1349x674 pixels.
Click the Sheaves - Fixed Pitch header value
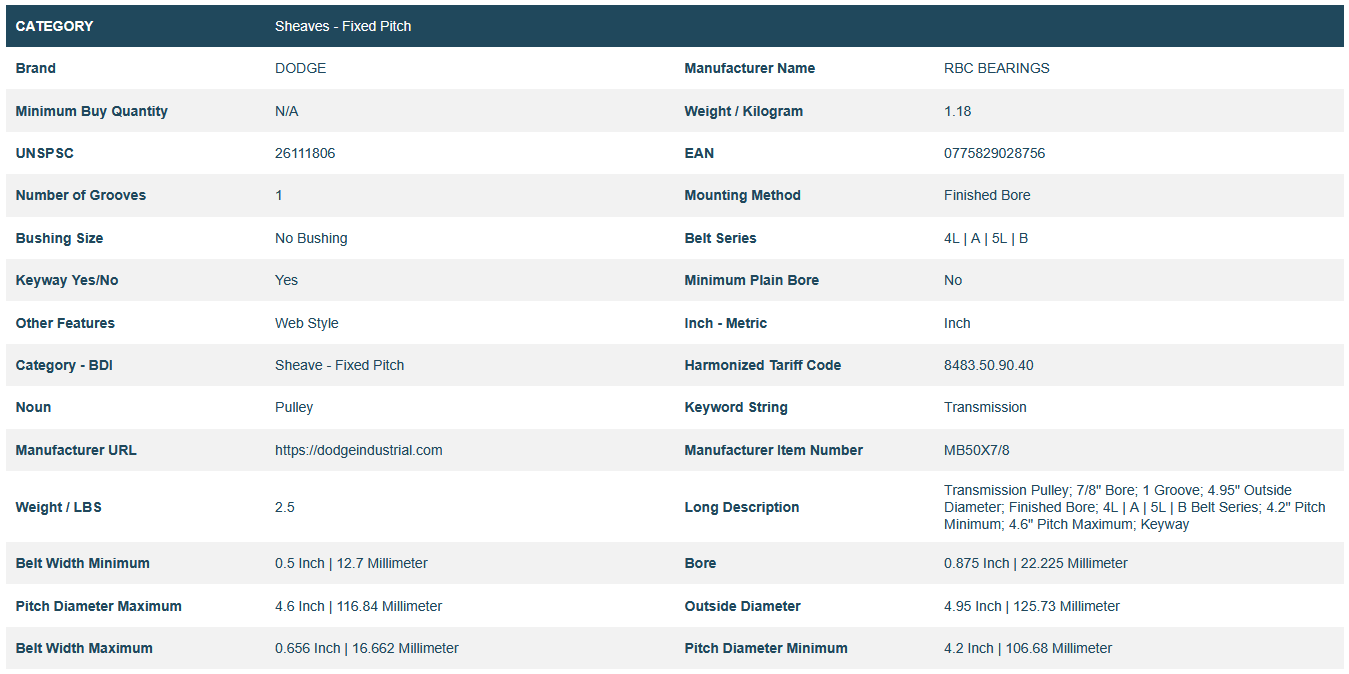coord(343,26)
